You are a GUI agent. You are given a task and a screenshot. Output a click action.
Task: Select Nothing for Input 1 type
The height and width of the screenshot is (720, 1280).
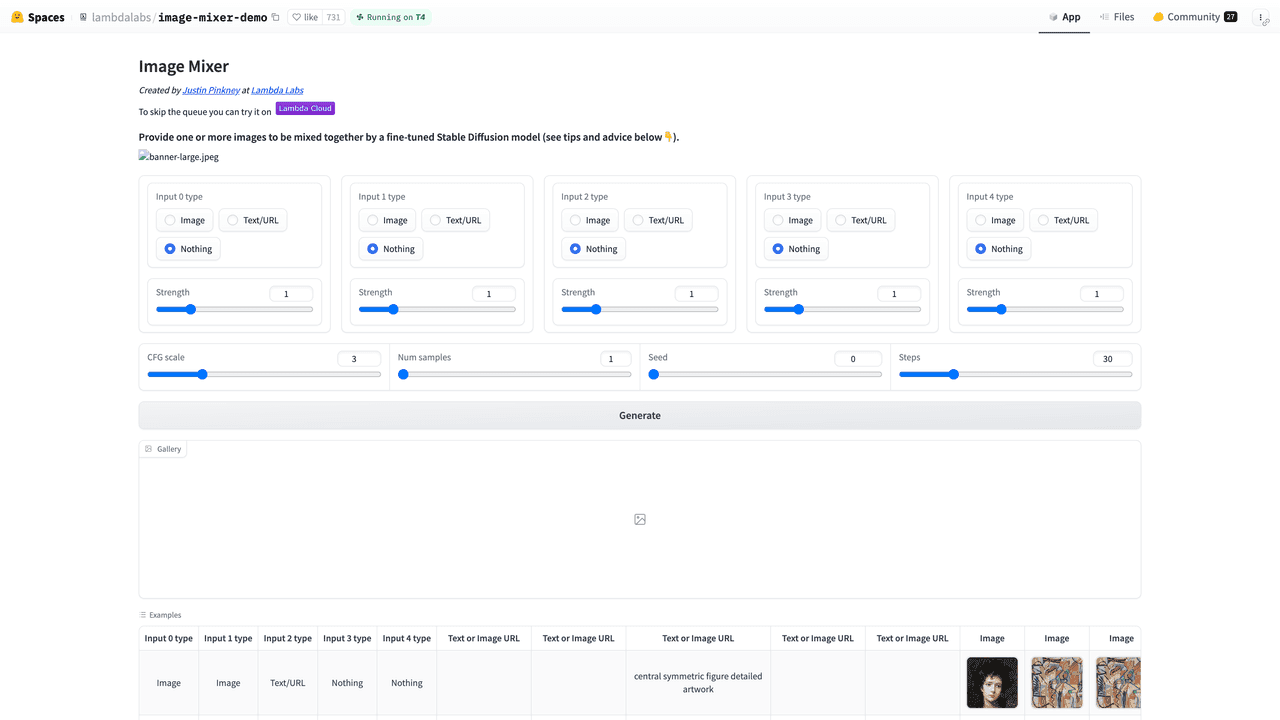click(391, 249)
